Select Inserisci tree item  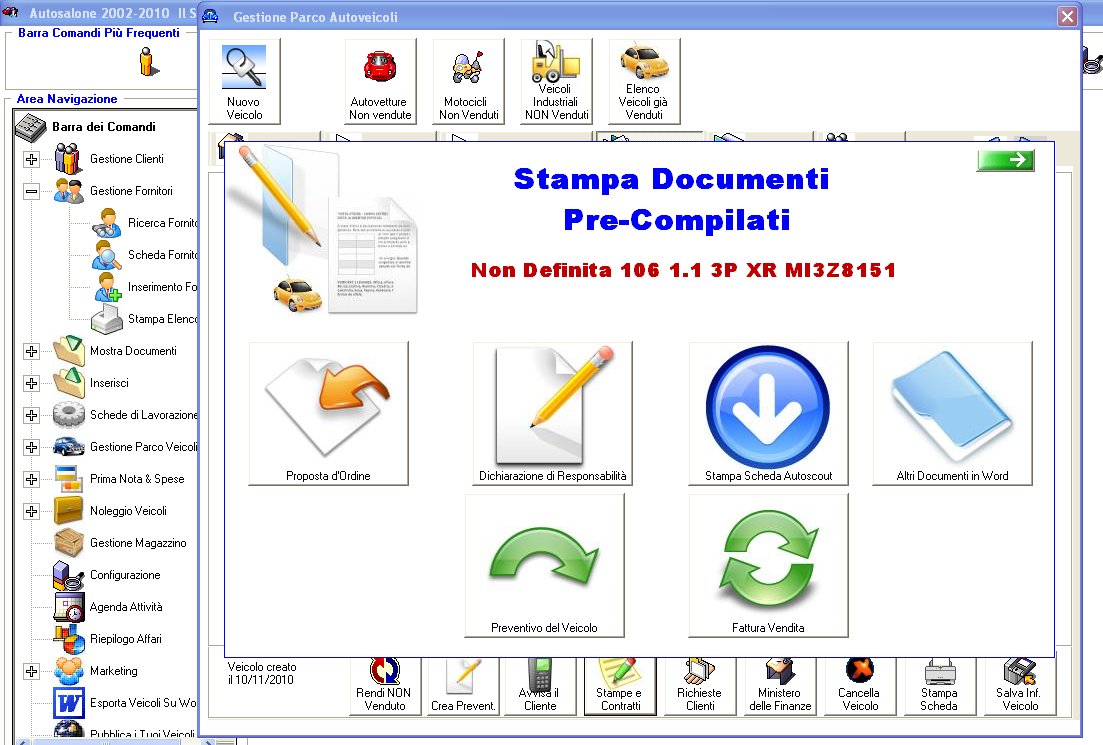pos(109,383)
